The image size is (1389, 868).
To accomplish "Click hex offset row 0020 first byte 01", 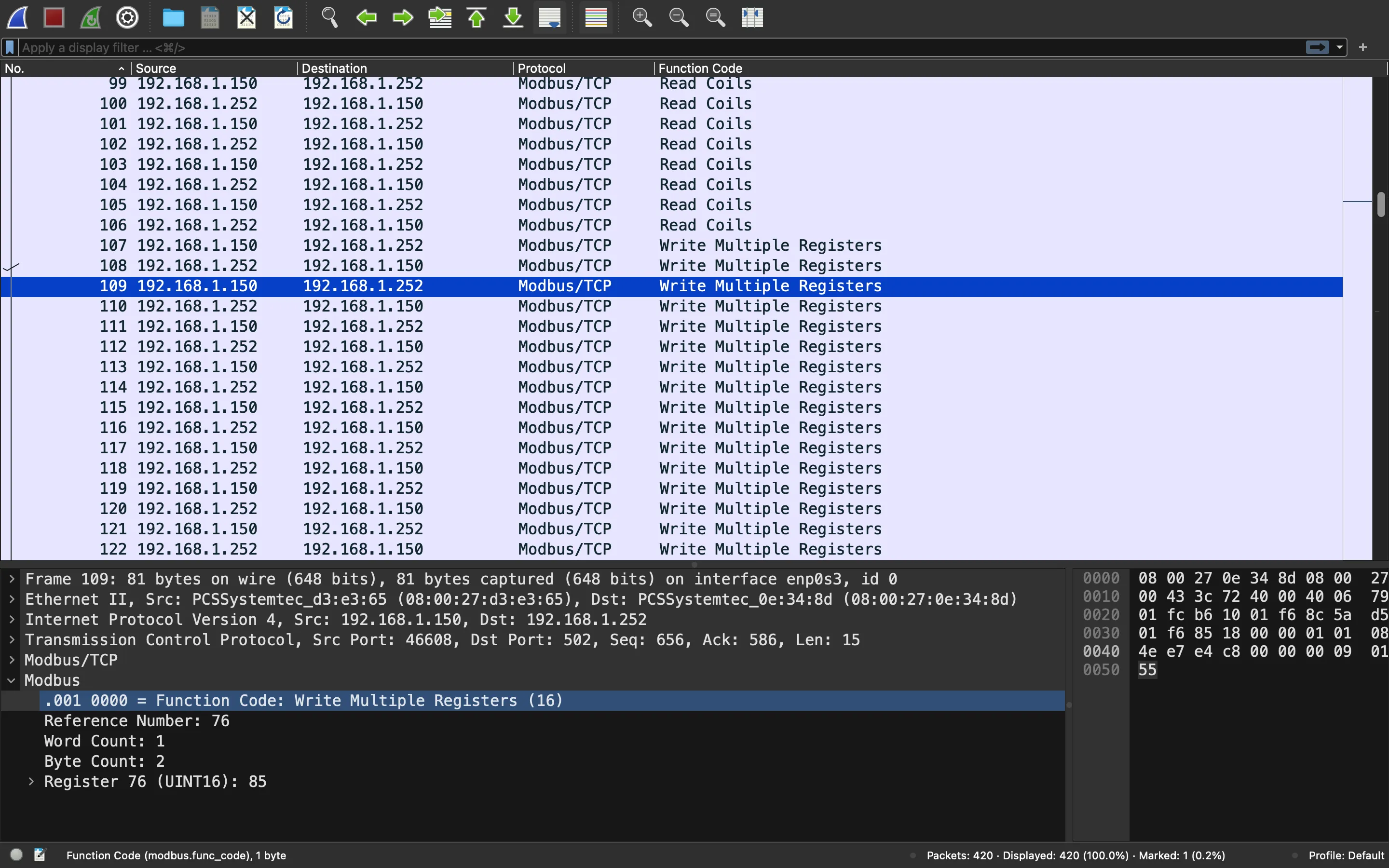I will click(1147, 615).
